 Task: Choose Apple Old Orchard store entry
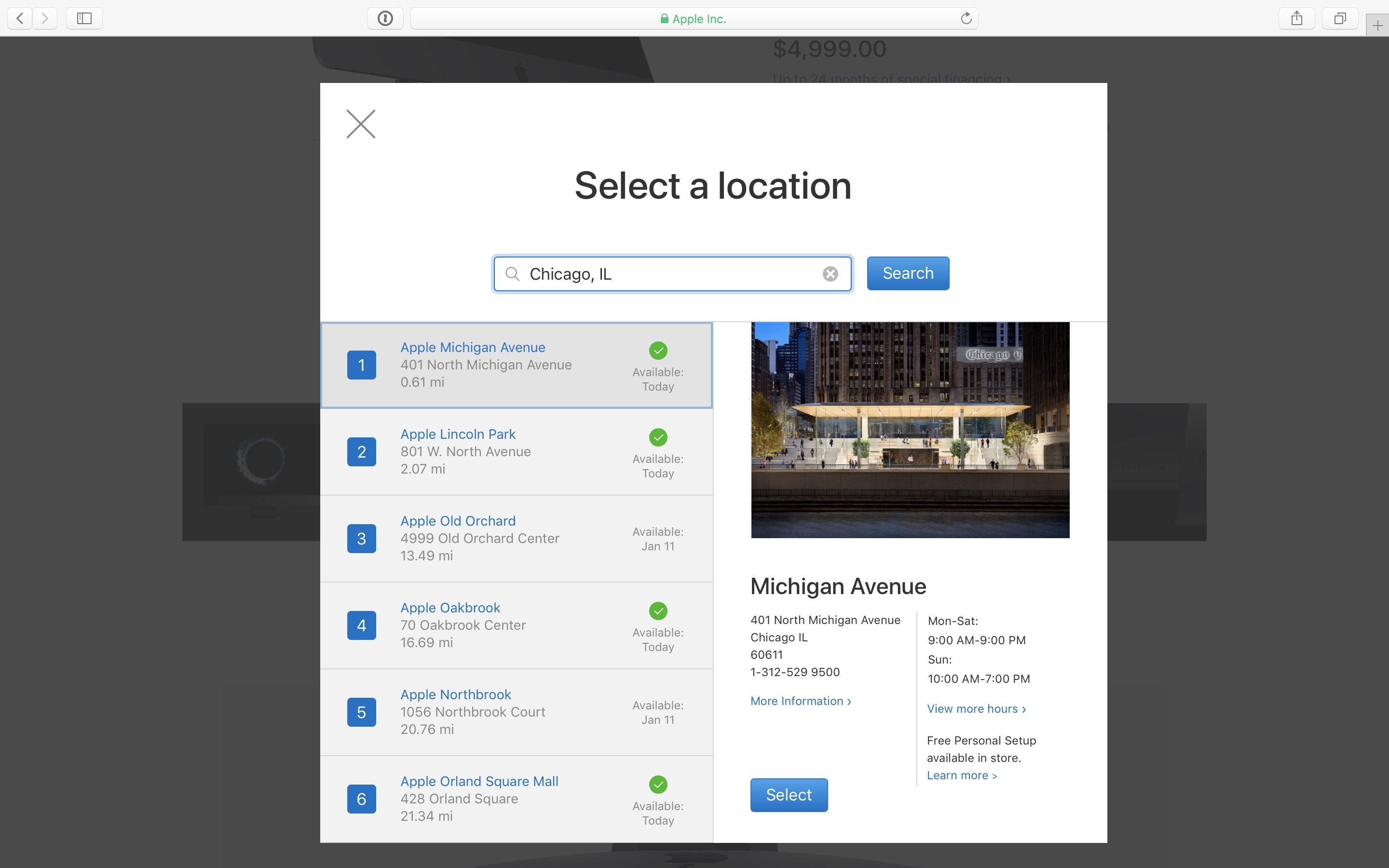click(458, 521)
